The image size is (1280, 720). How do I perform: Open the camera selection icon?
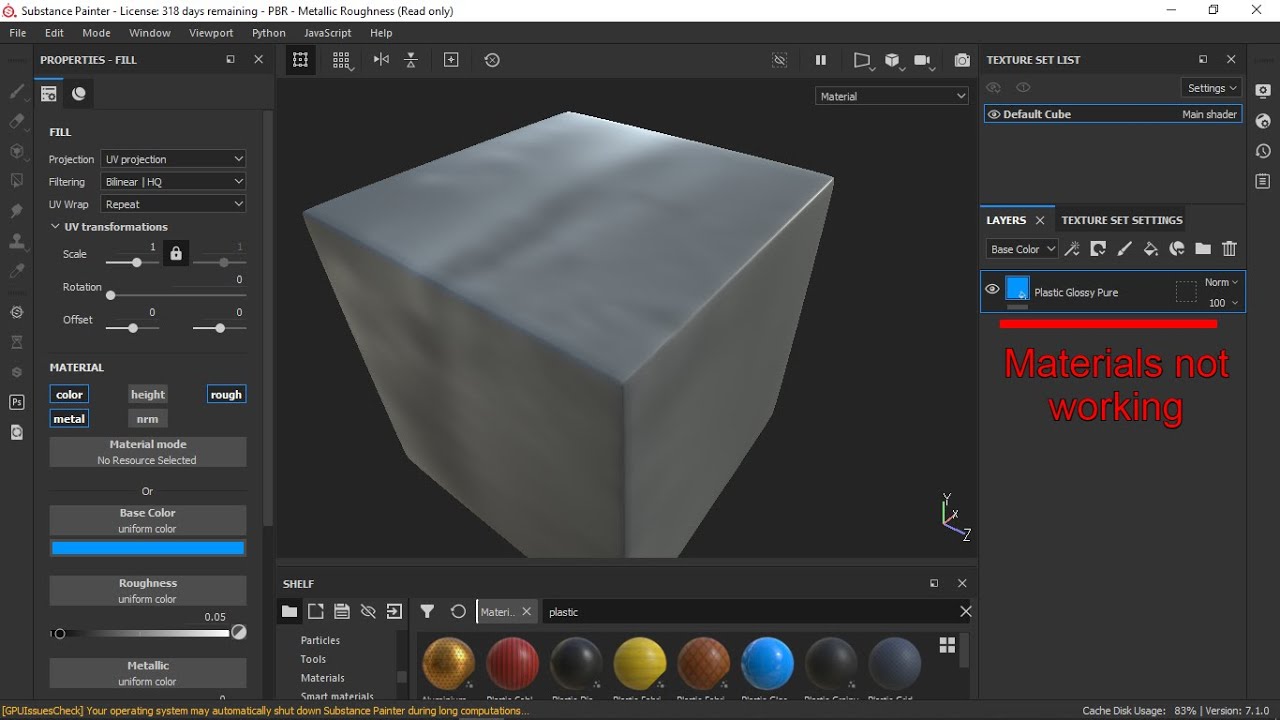click(x=923, y=60)
